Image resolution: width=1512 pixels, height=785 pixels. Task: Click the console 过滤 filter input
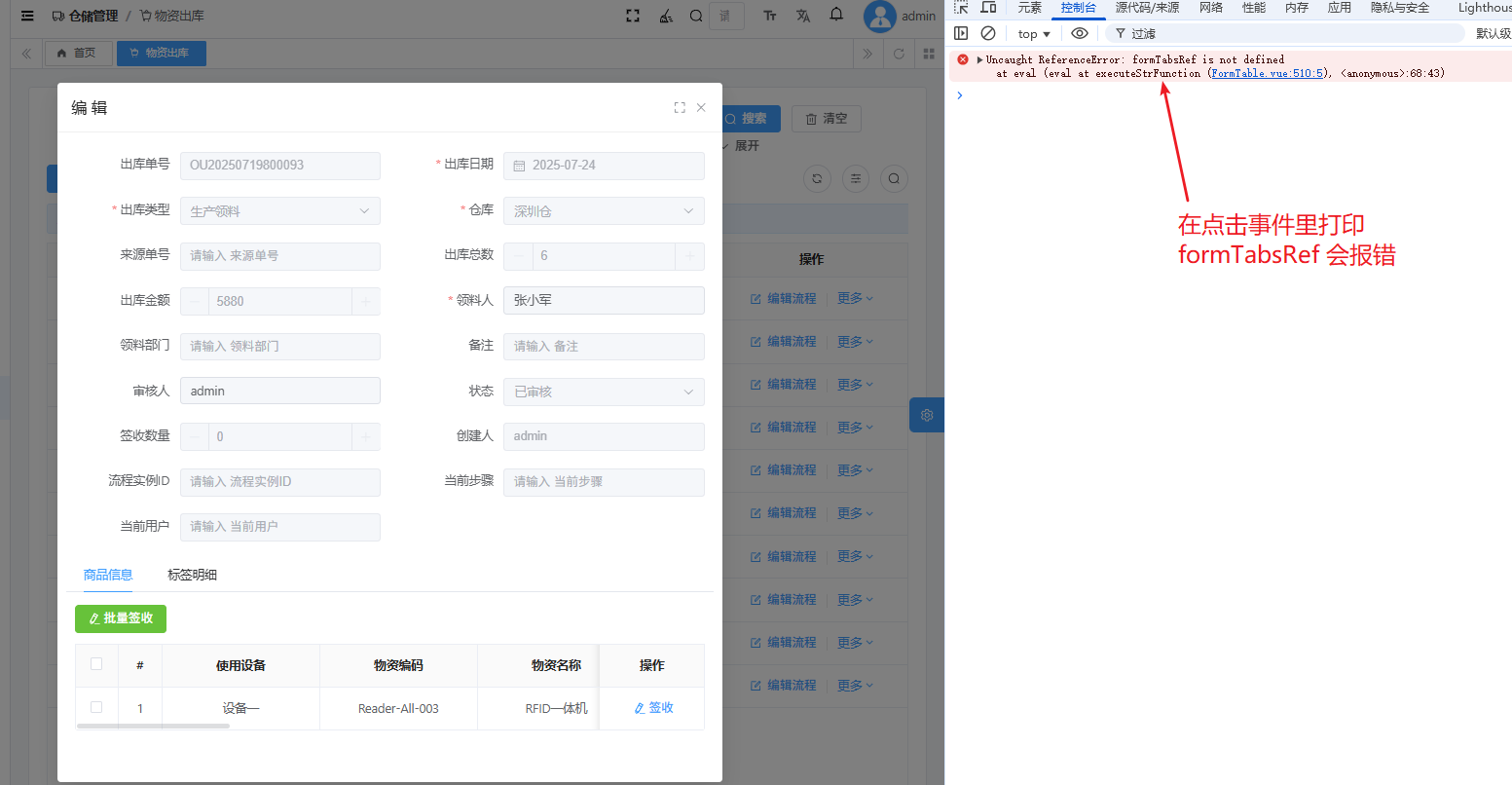(1285, 33)
